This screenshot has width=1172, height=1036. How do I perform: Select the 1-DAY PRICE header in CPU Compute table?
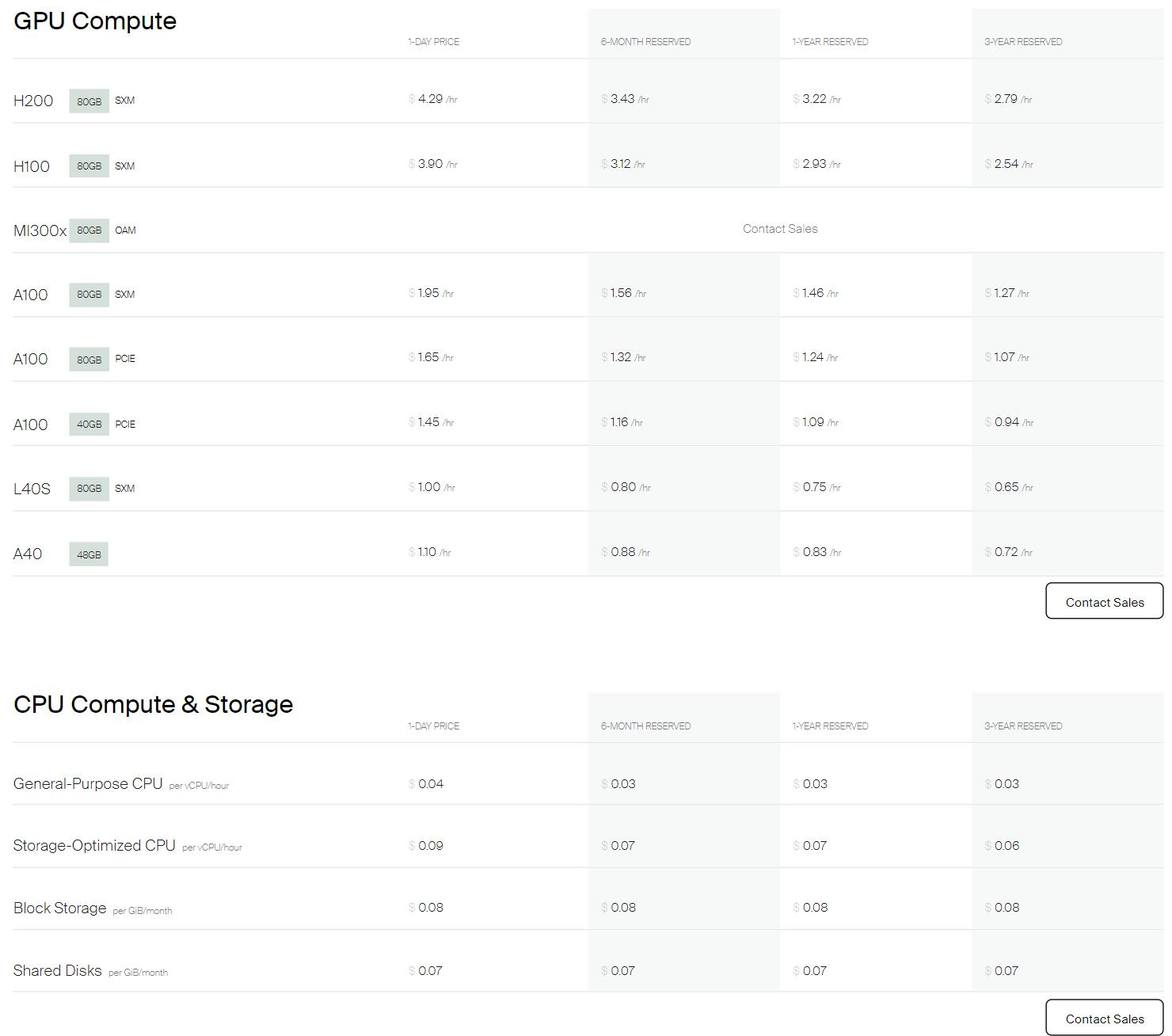click(433, 726)
